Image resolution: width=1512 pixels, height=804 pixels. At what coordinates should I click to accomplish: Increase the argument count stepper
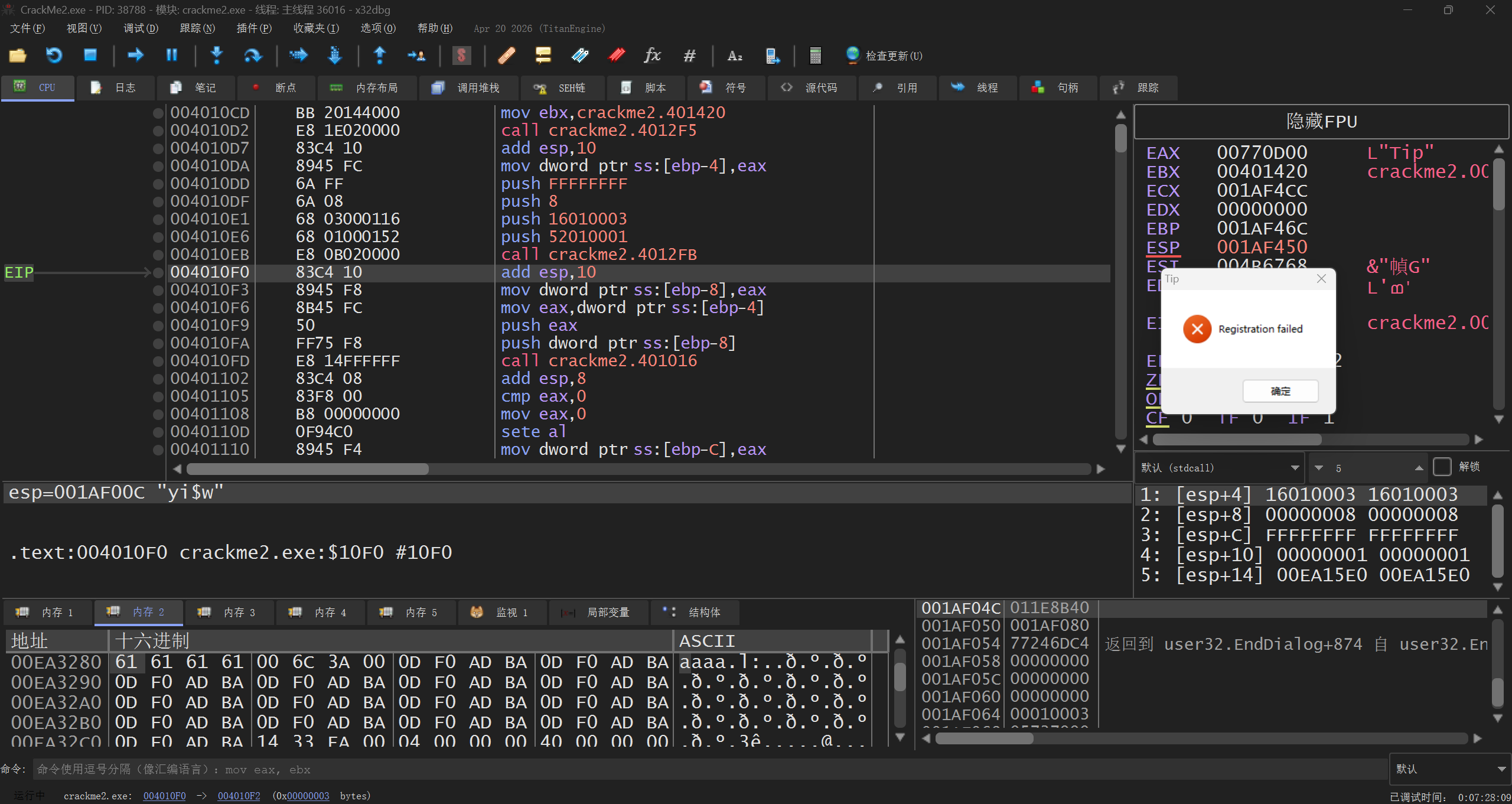click(x=1419, y=468)
